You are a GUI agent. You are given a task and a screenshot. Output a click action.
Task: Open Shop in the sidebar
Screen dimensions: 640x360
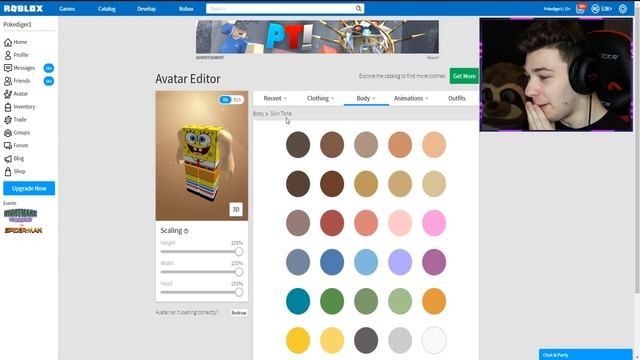[15, 171]
